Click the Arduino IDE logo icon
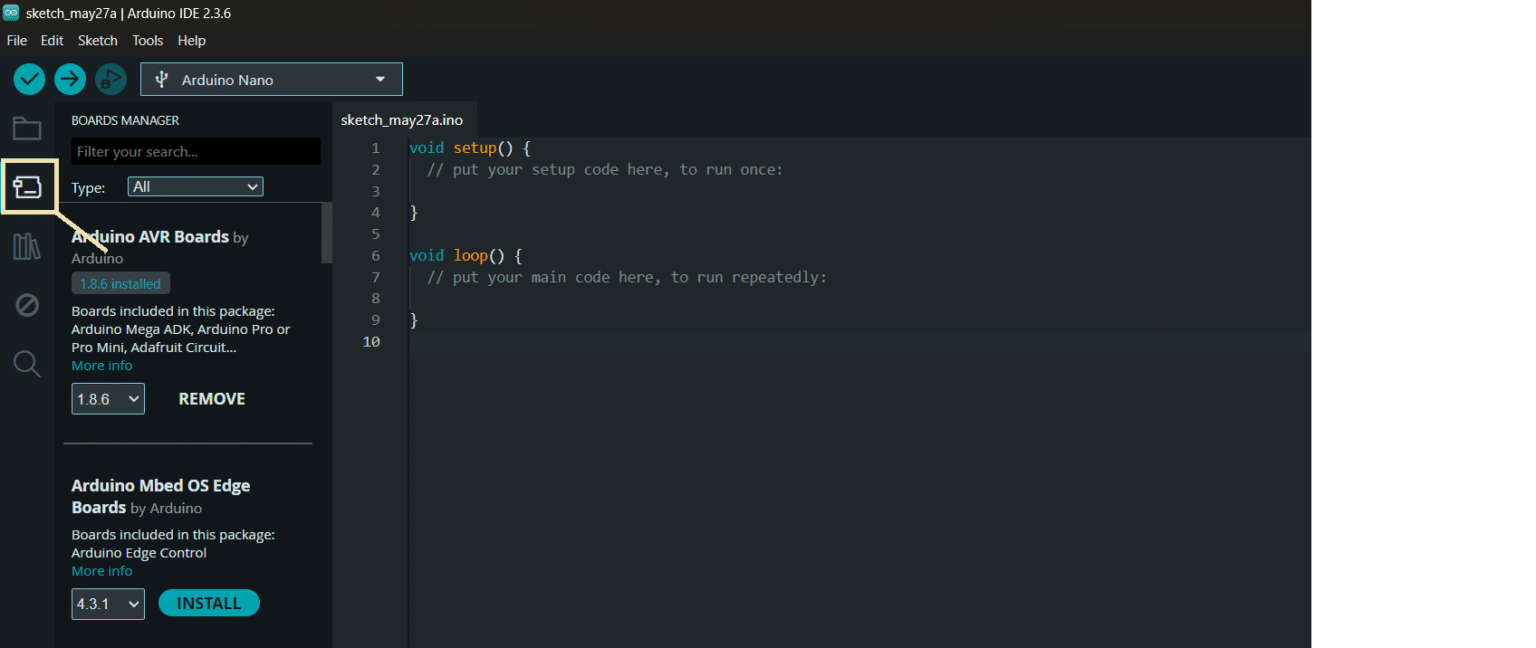Viewport: 1536px width, 648px height. [11, 13]
